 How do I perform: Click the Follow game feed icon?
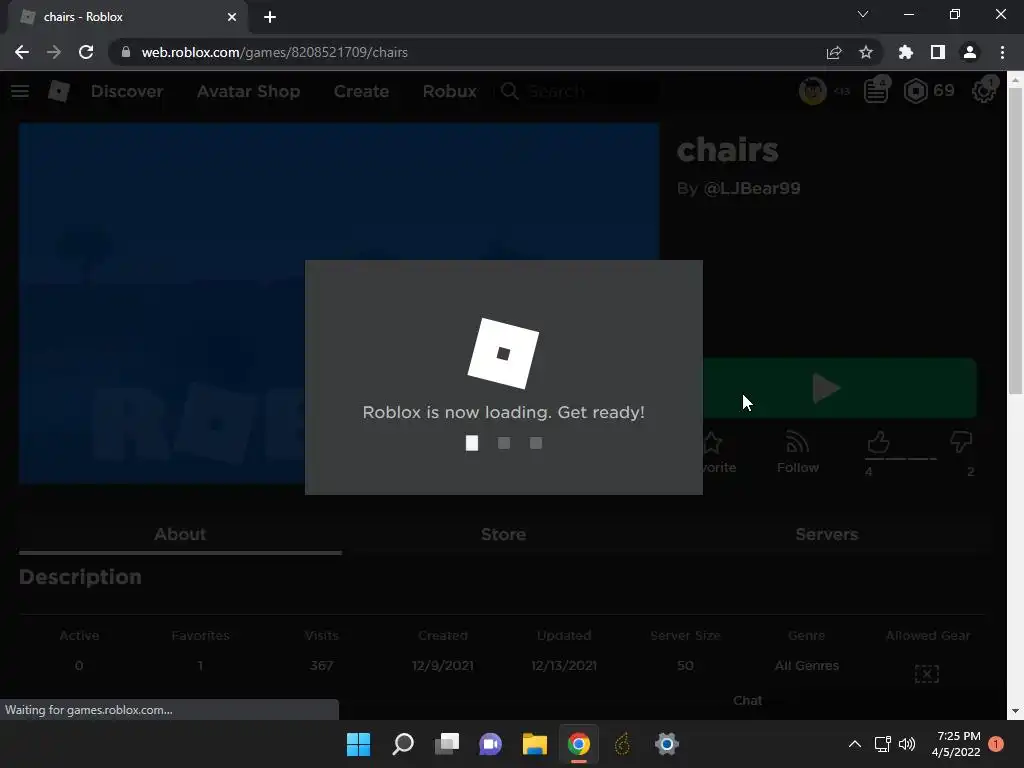click(797, 443)
